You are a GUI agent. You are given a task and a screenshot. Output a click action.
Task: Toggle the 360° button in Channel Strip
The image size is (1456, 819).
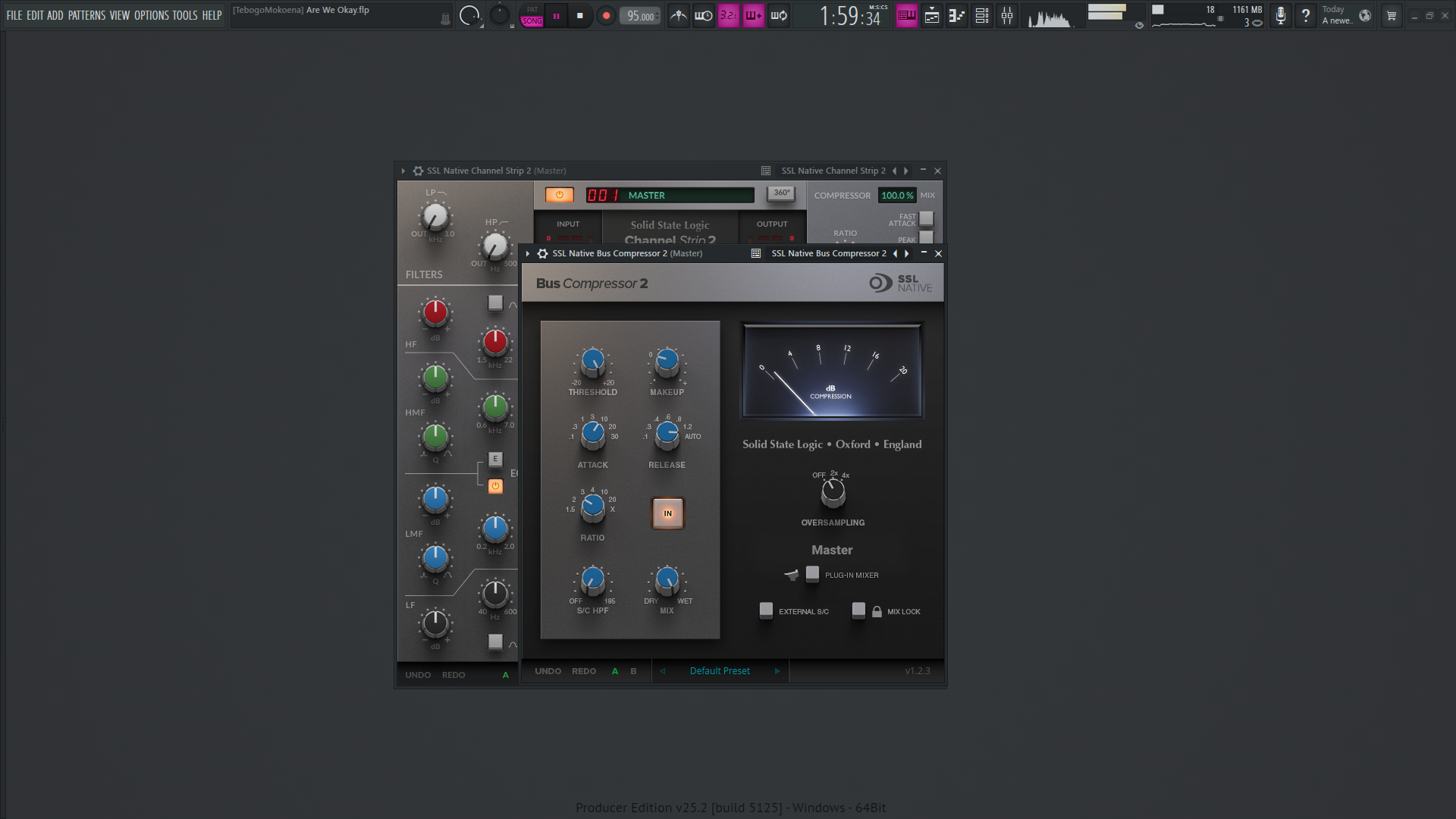tap(781, 193)
